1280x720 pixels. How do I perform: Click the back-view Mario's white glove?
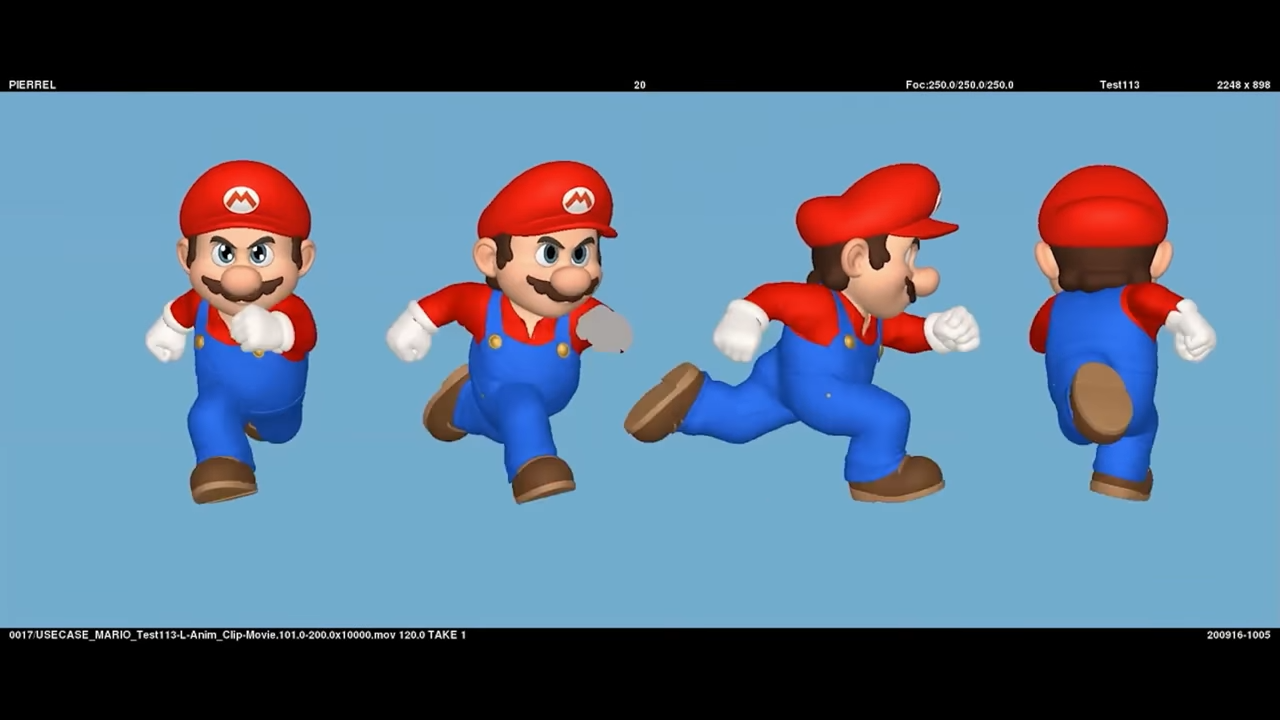1191,331
